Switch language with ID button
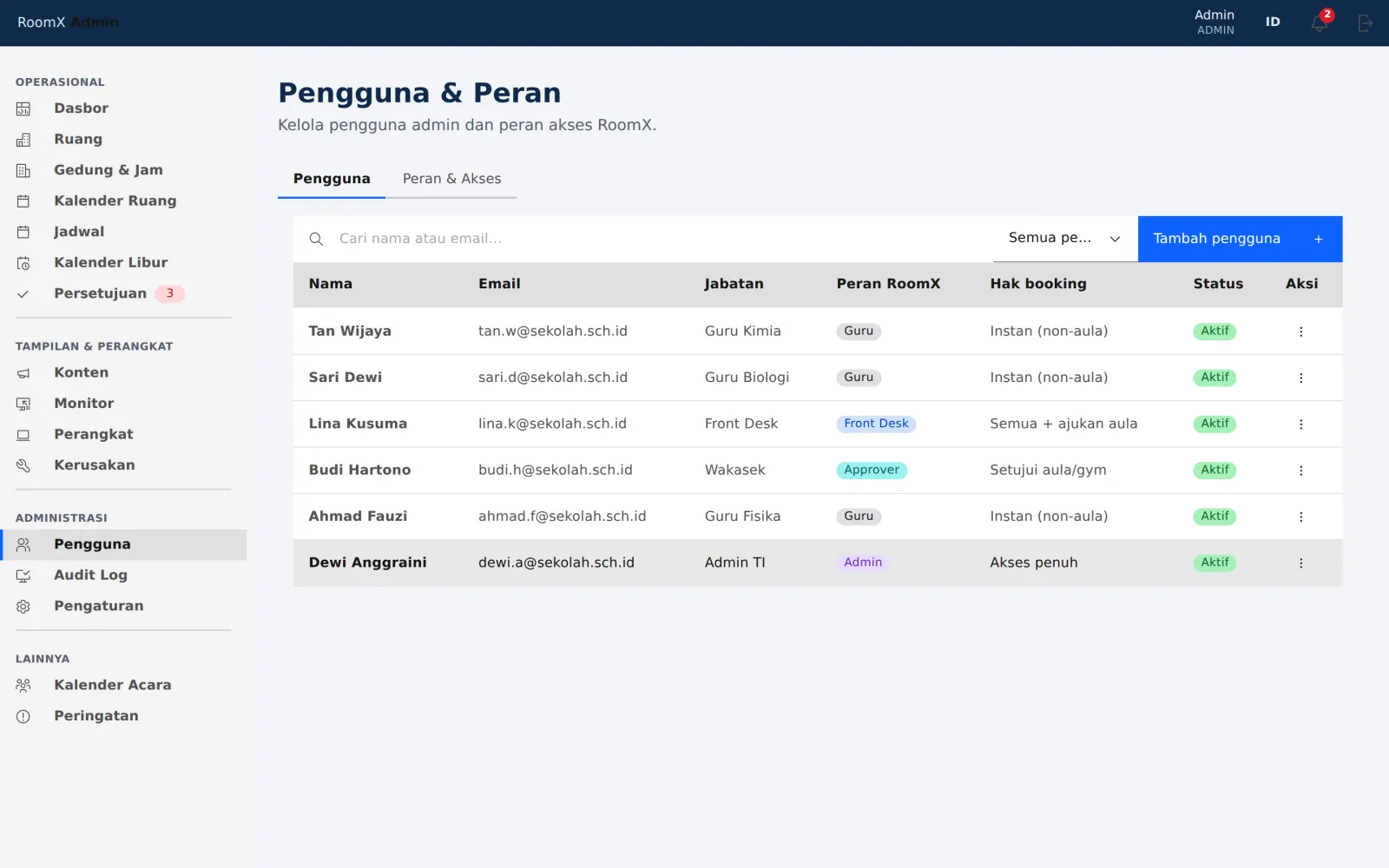 1273,23
